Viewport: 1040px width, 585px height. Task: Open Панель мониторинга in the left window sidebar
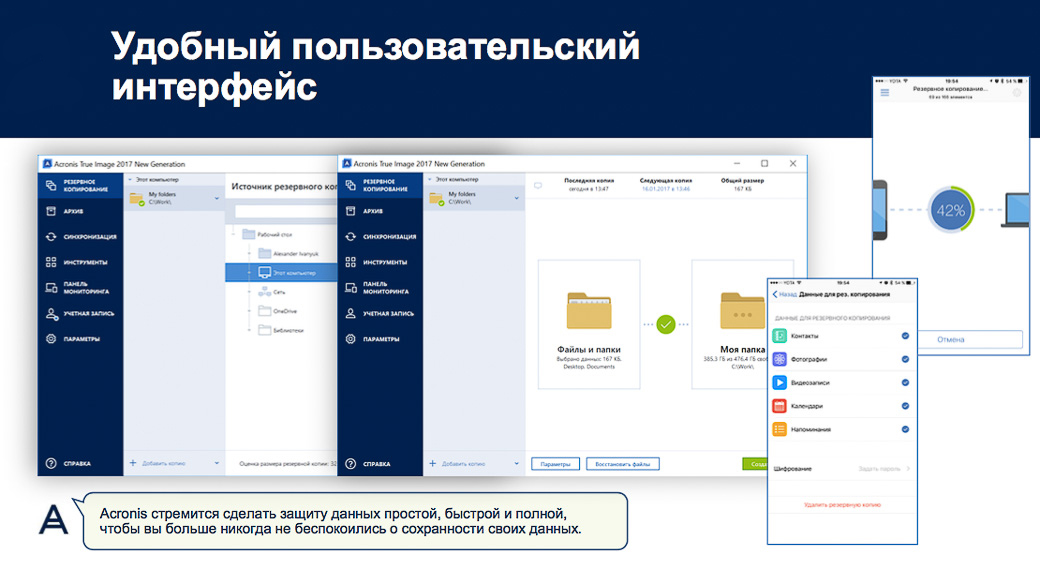80,287
